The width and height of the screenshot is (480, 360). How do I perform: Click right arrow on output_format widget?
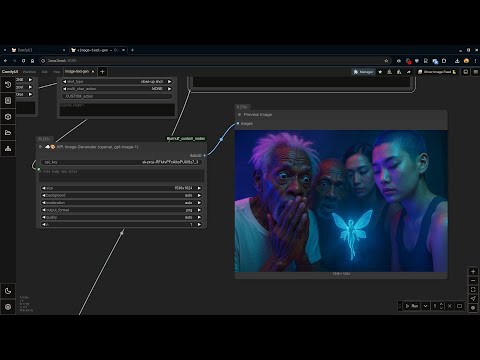[x=199, y=210]
